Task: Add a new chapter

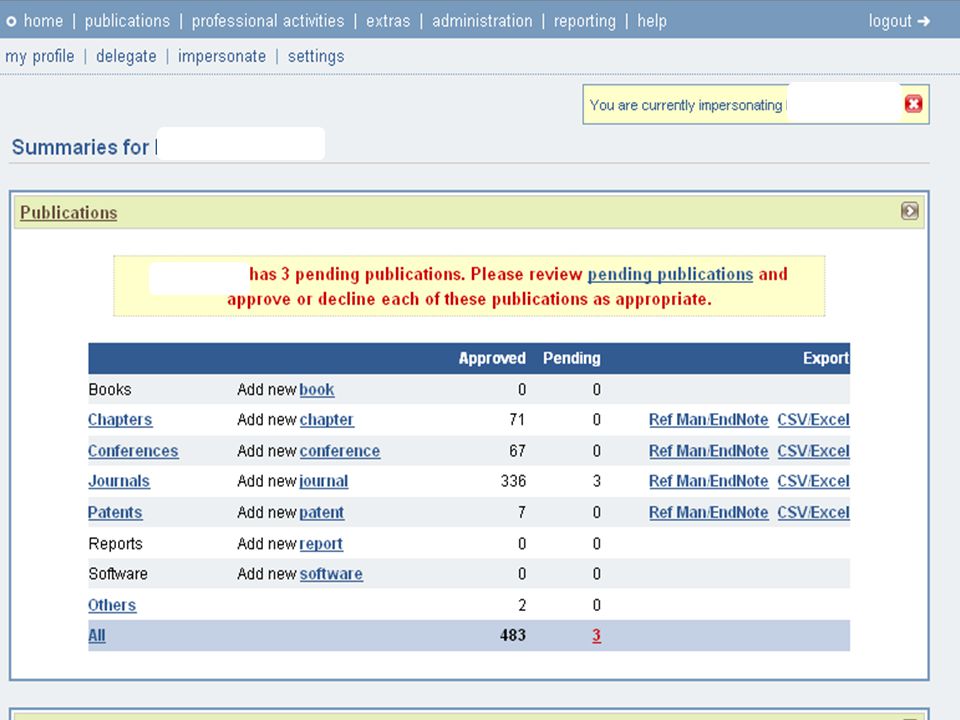Action: pyautogui.click(x=327, y=420)
